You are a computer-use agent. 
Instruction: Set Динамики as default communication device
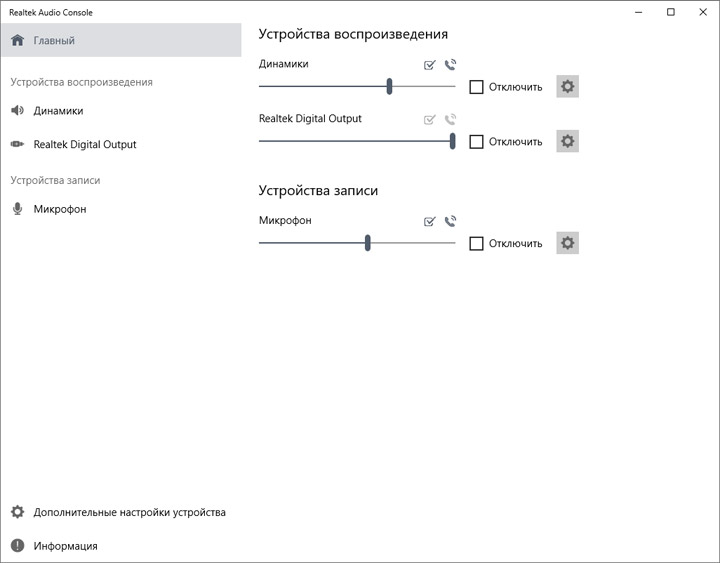450,65
